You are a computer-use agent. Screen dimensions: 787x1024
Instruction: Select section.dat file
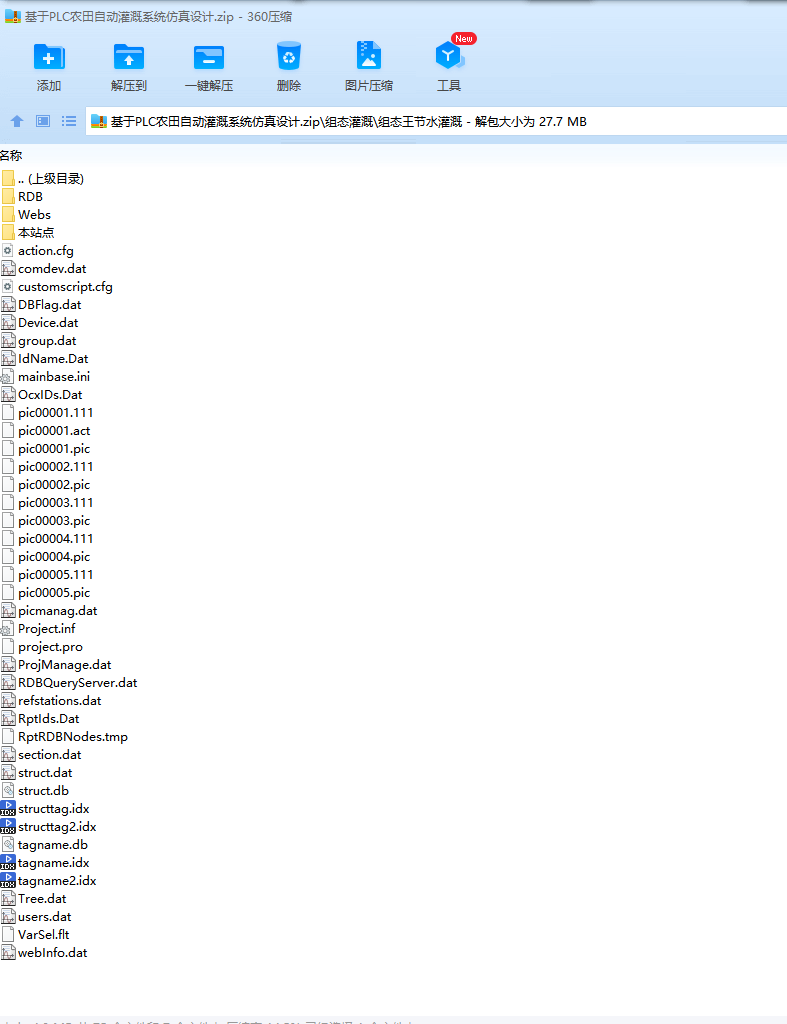tap(50, 754)
